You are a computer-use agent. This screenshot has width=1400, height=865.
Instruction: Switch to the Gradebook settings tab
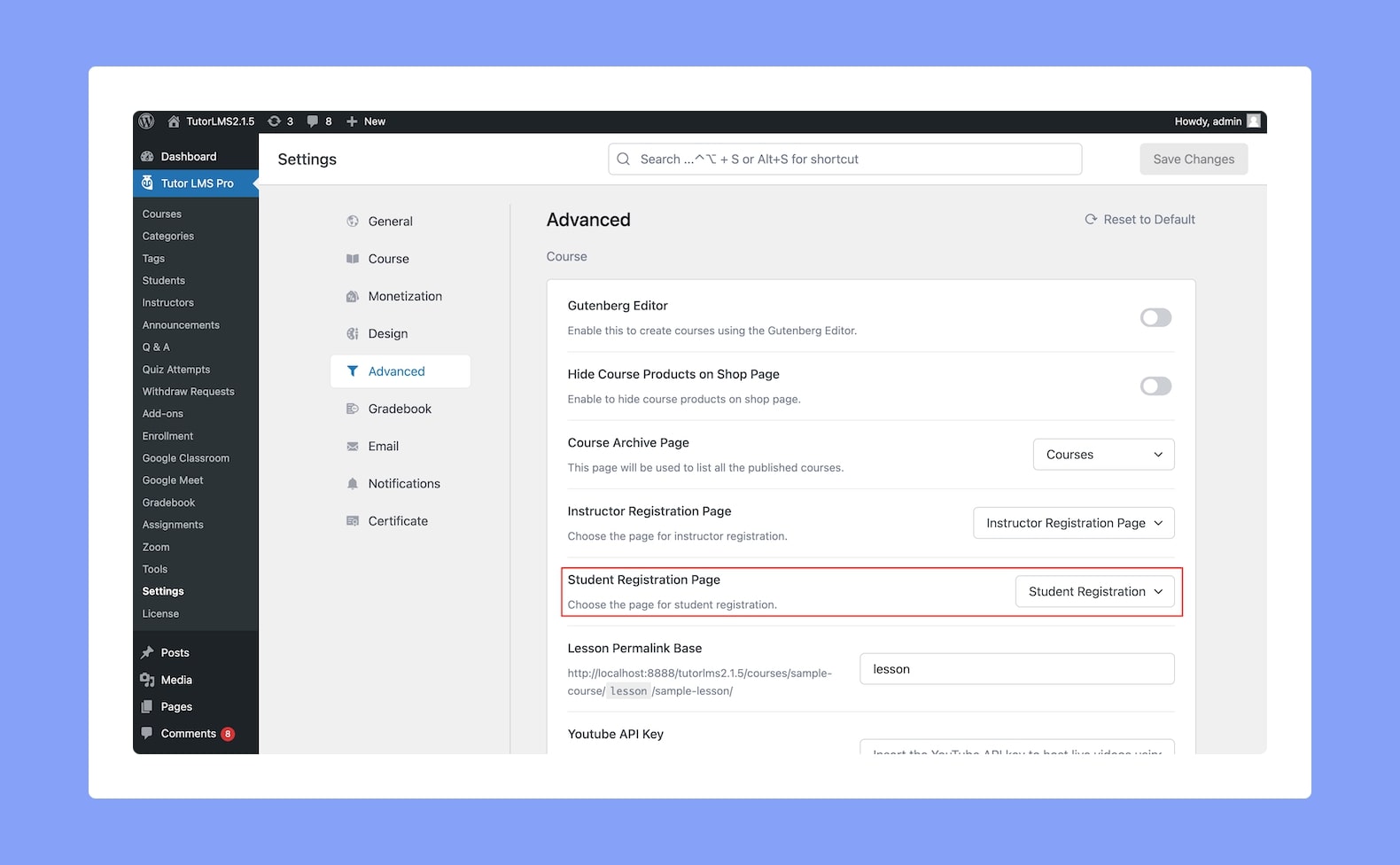(401, 409)
